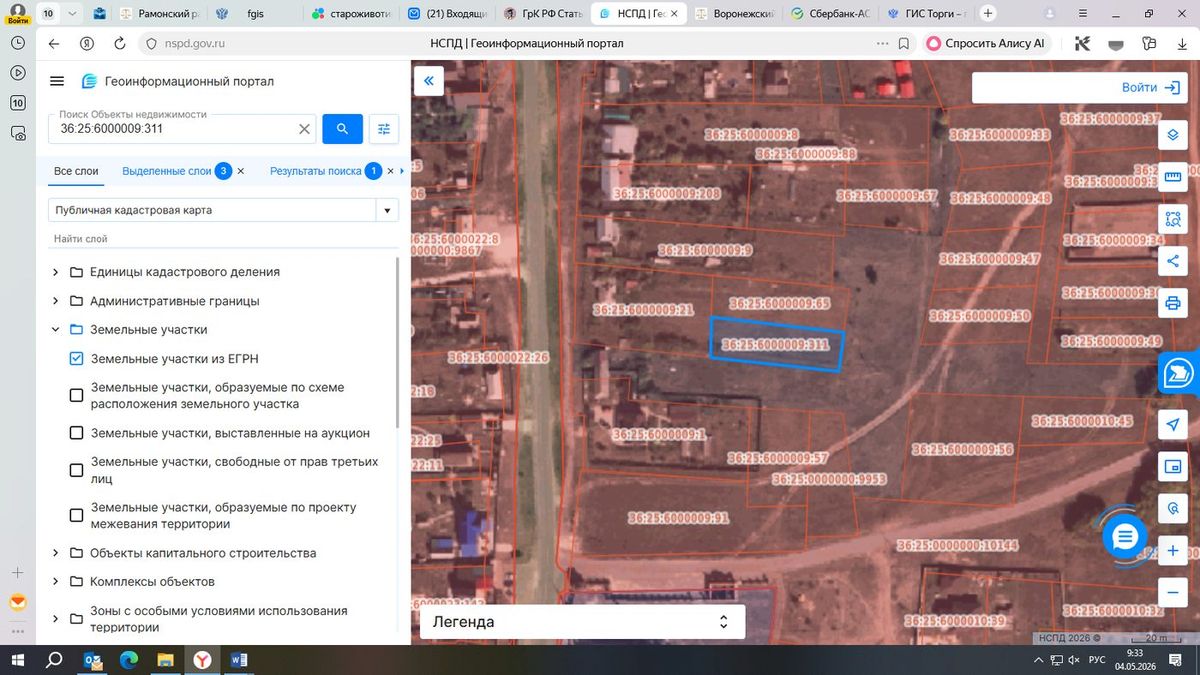Viewport: 1200px width, 675px height.
Task: Click the my location arrow icon
Action: pos(1174,425)
